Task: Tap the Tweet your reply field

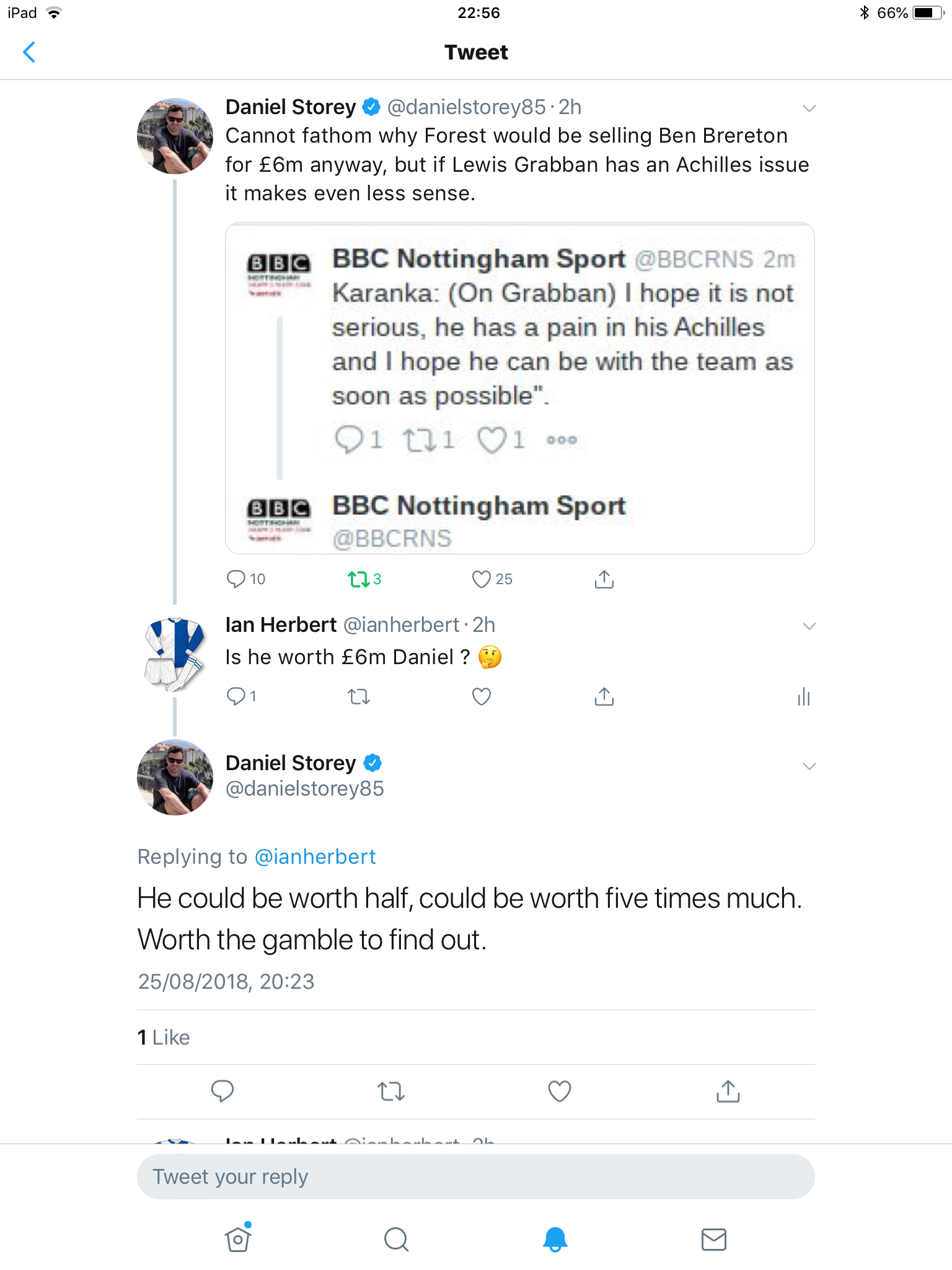Action: coord(476,1176)
